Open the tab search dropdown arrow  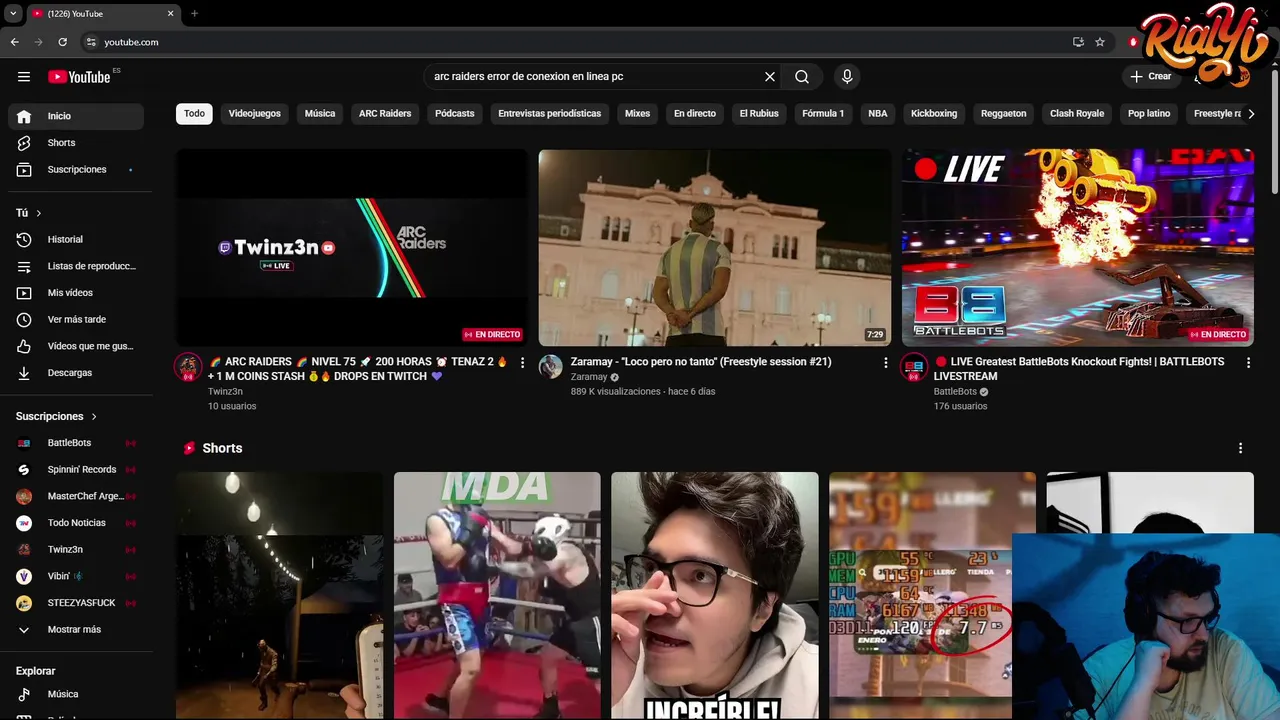13,14
